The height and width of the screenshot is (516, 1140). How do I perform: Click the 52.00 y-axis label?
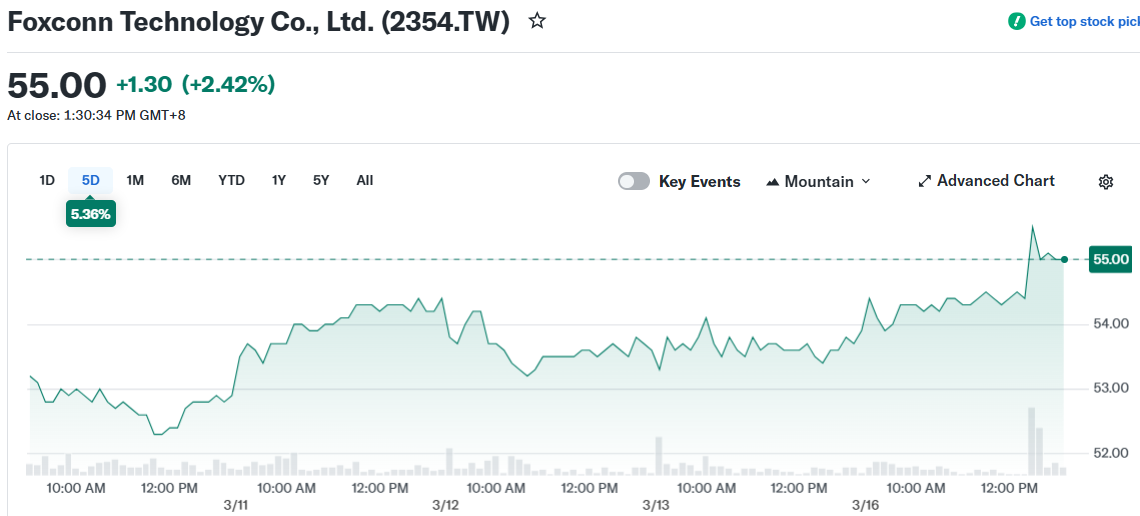tap(1111, 453)
